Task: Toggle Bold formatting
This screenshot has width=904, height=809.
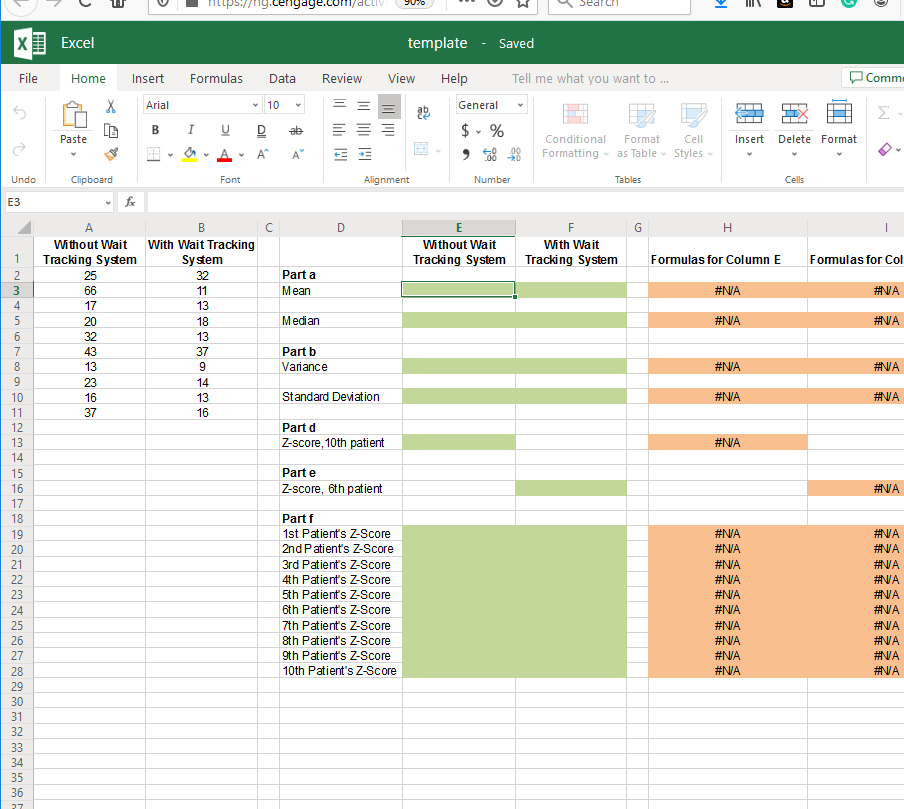Action: [x=155, y=130]
